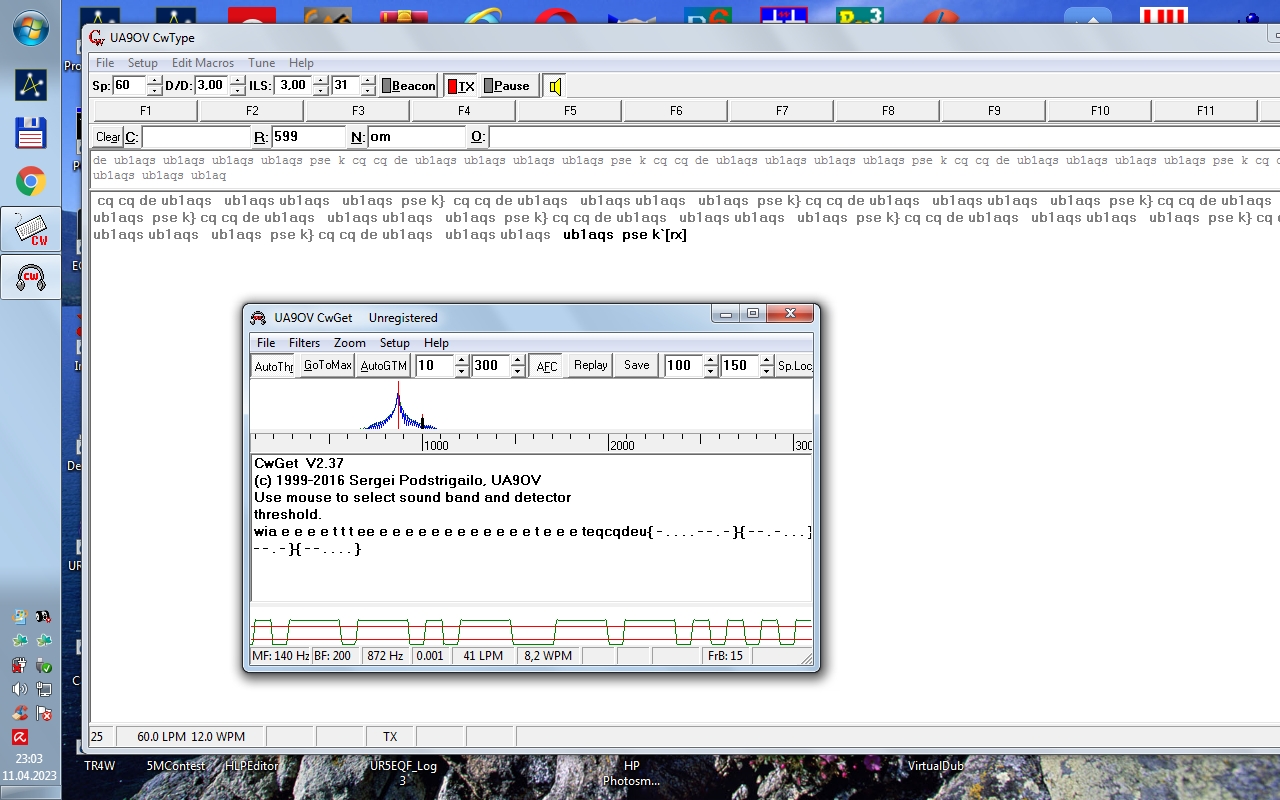The height and width of the screenshot is (800, 1280).
Task: Increase the Sp speed spinner value
Action: point(154,80)
